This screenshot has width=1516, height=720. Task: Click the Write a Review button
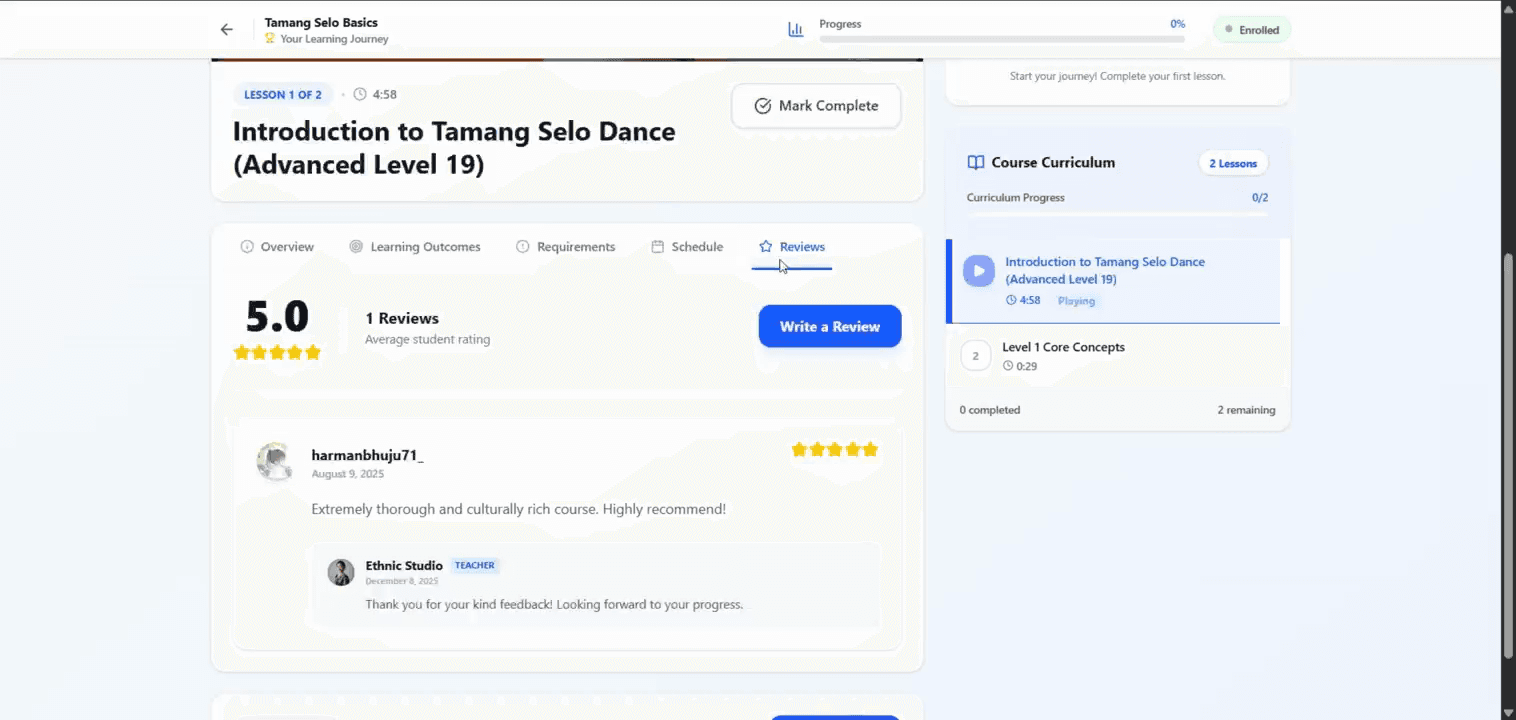click(830, 327)
